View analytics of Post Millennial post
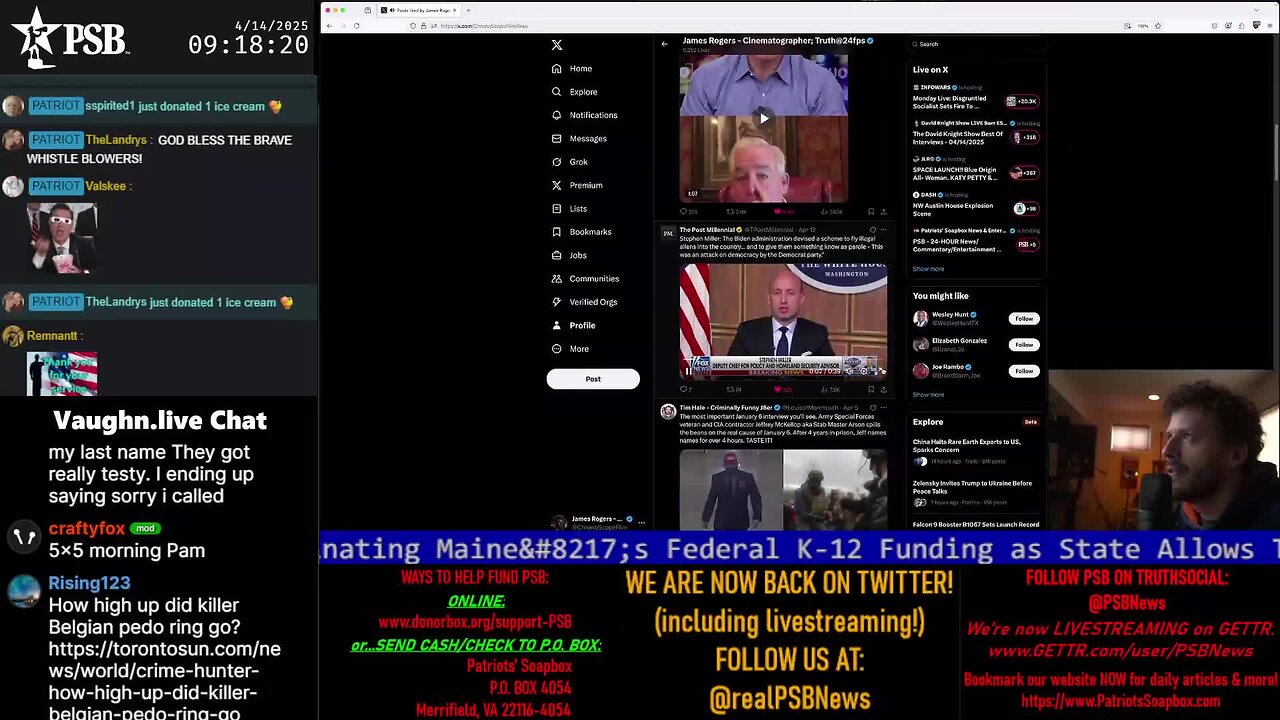The height and width of the screenshot is (720, 1280). click(x=830, y=389)
